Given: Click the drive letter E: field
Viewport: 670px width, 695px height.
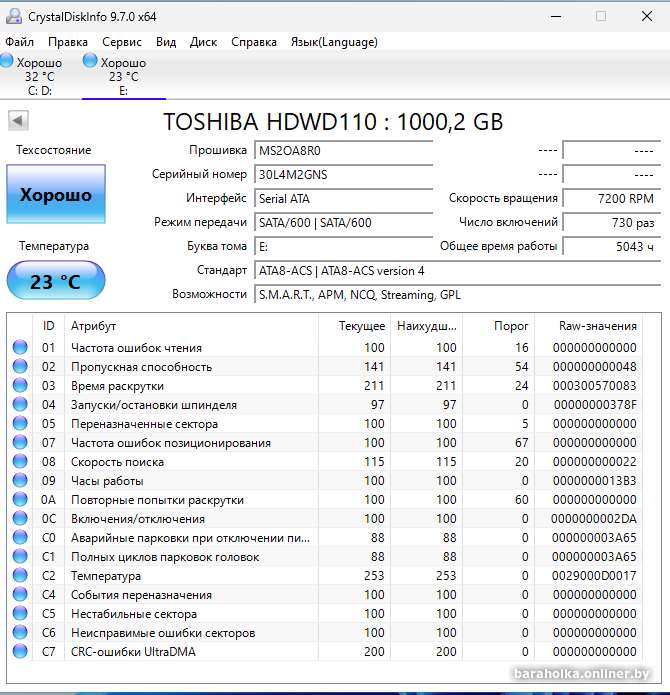Looking at the screenshot, I should tap(343, 246).
